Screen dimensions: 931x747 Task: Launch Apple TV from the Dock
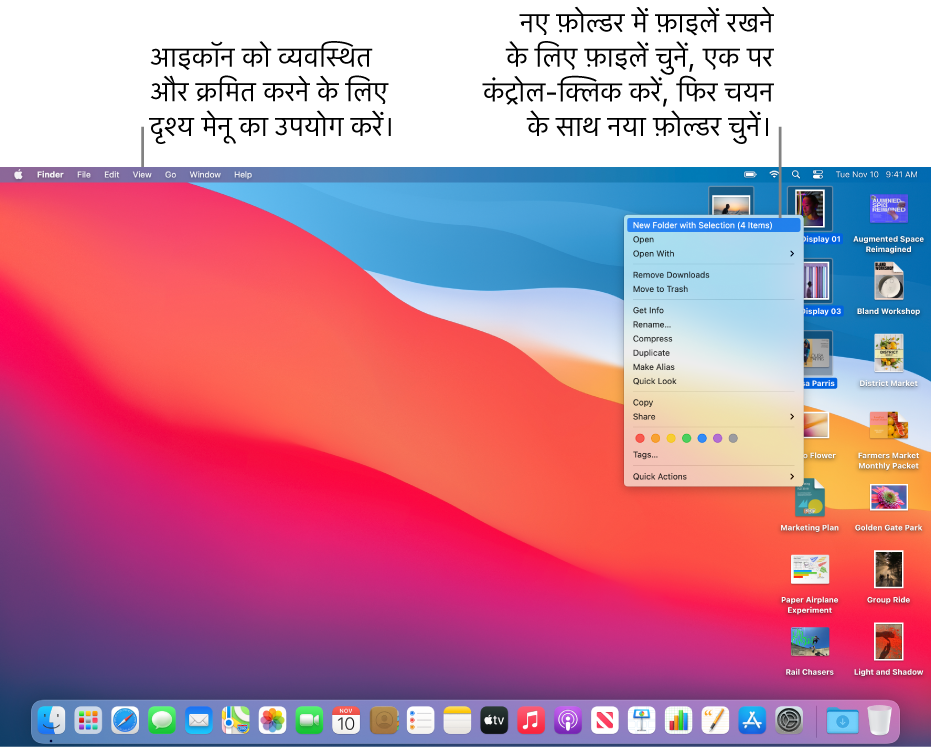494,721
